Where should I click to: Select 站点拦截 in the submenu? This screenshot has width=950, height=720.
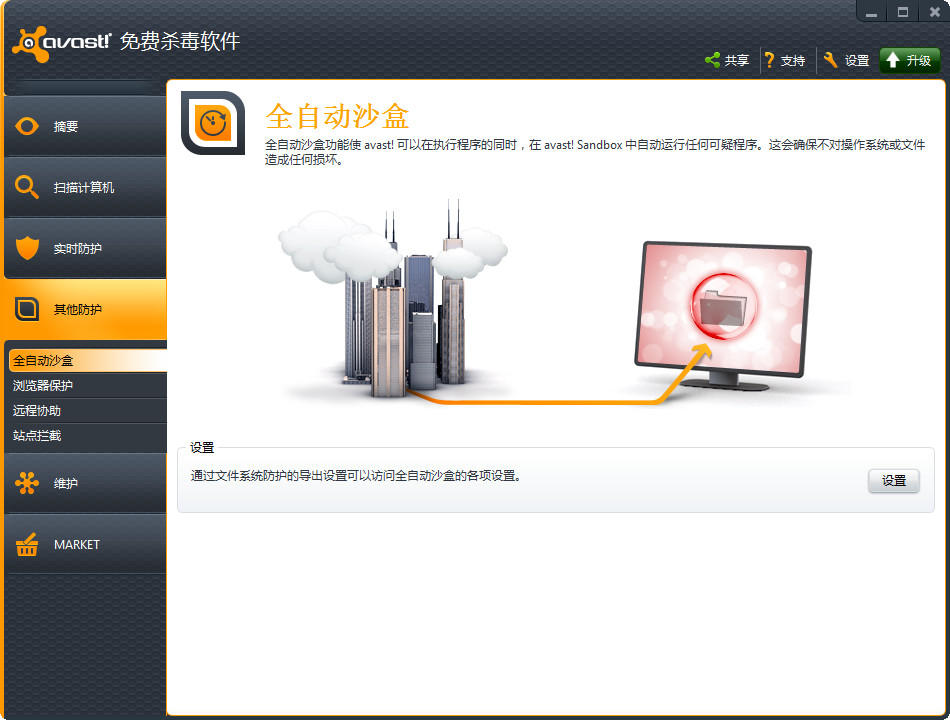[88, 435]
